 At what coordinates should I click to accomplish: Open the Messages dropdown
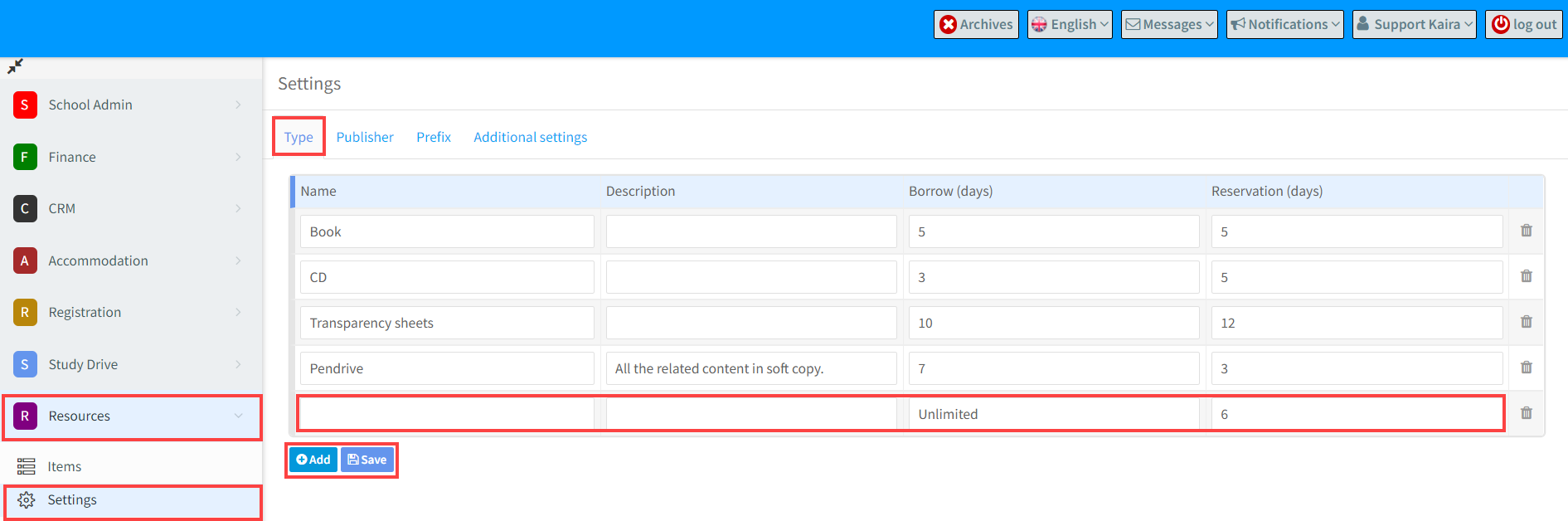click(x=1168, y=25)
